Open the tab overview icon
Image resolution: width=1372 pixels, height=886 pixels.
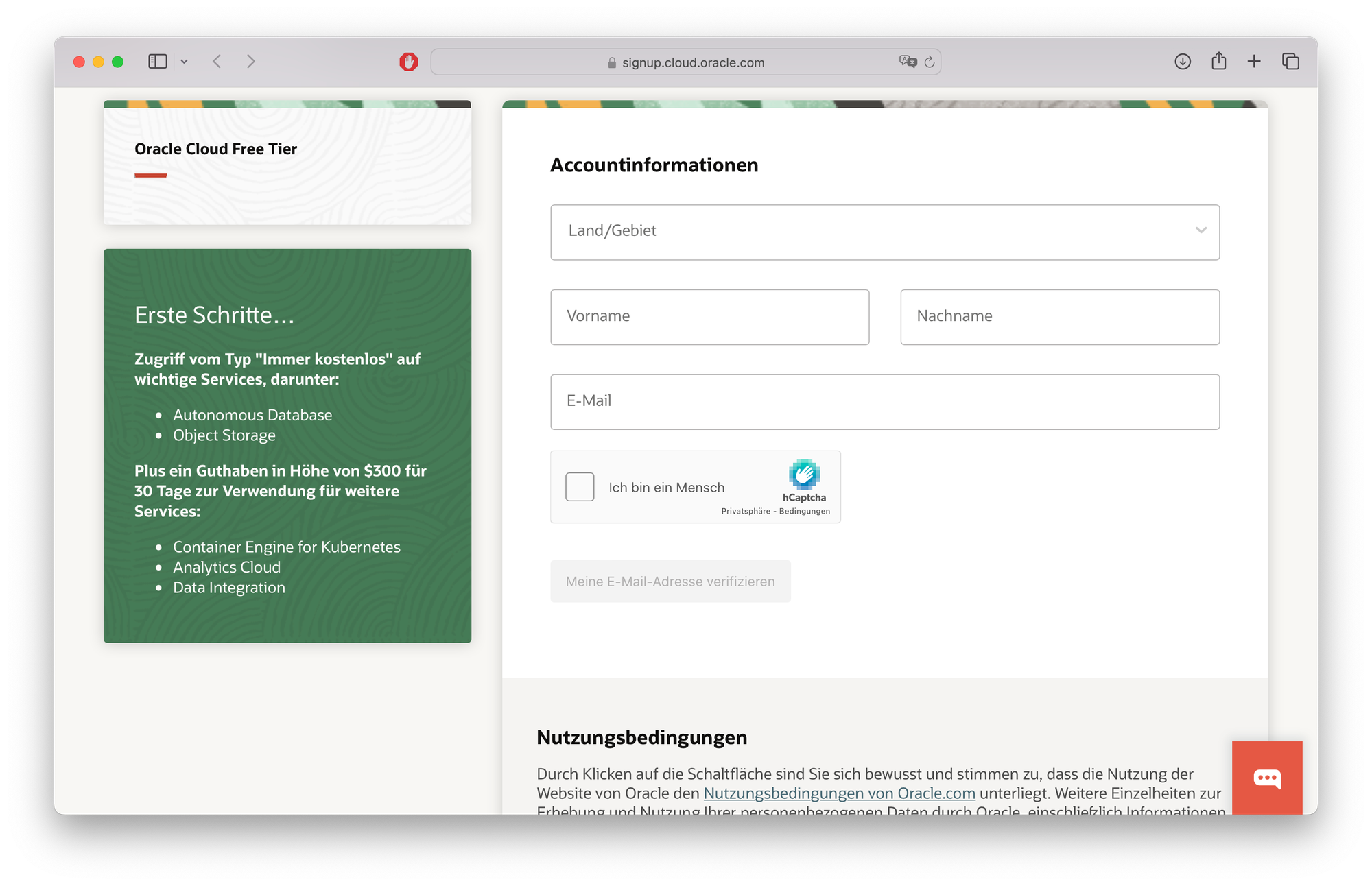click(1290, 61)
